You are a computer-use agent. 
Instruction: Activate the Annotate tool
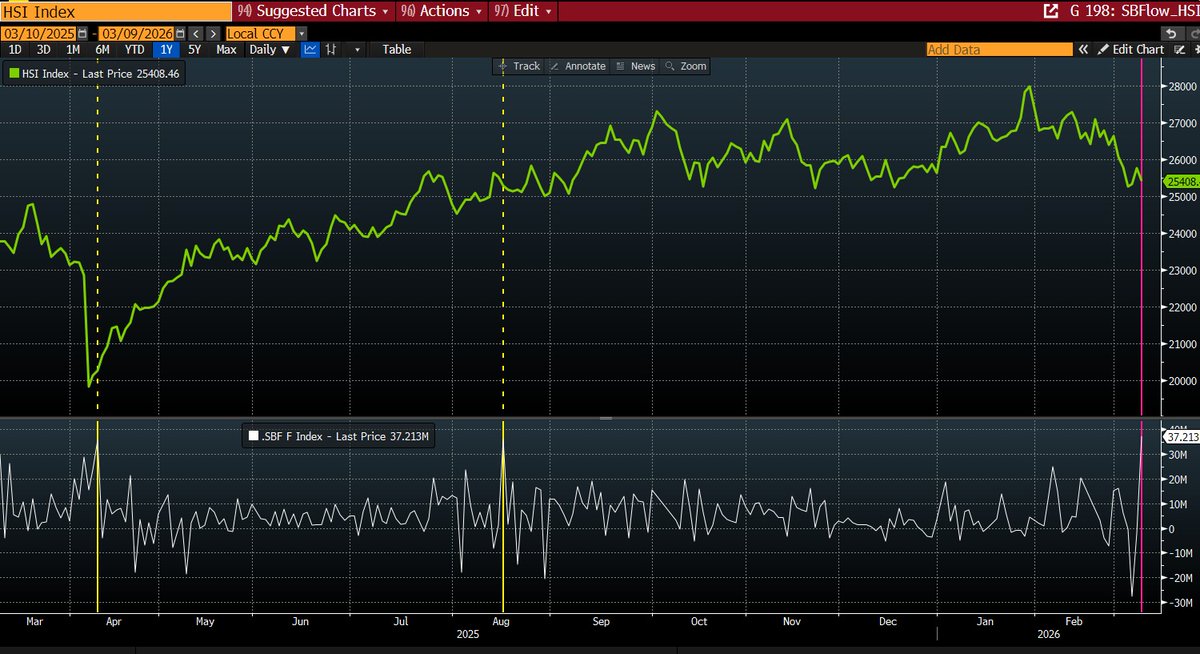(577, 66)
